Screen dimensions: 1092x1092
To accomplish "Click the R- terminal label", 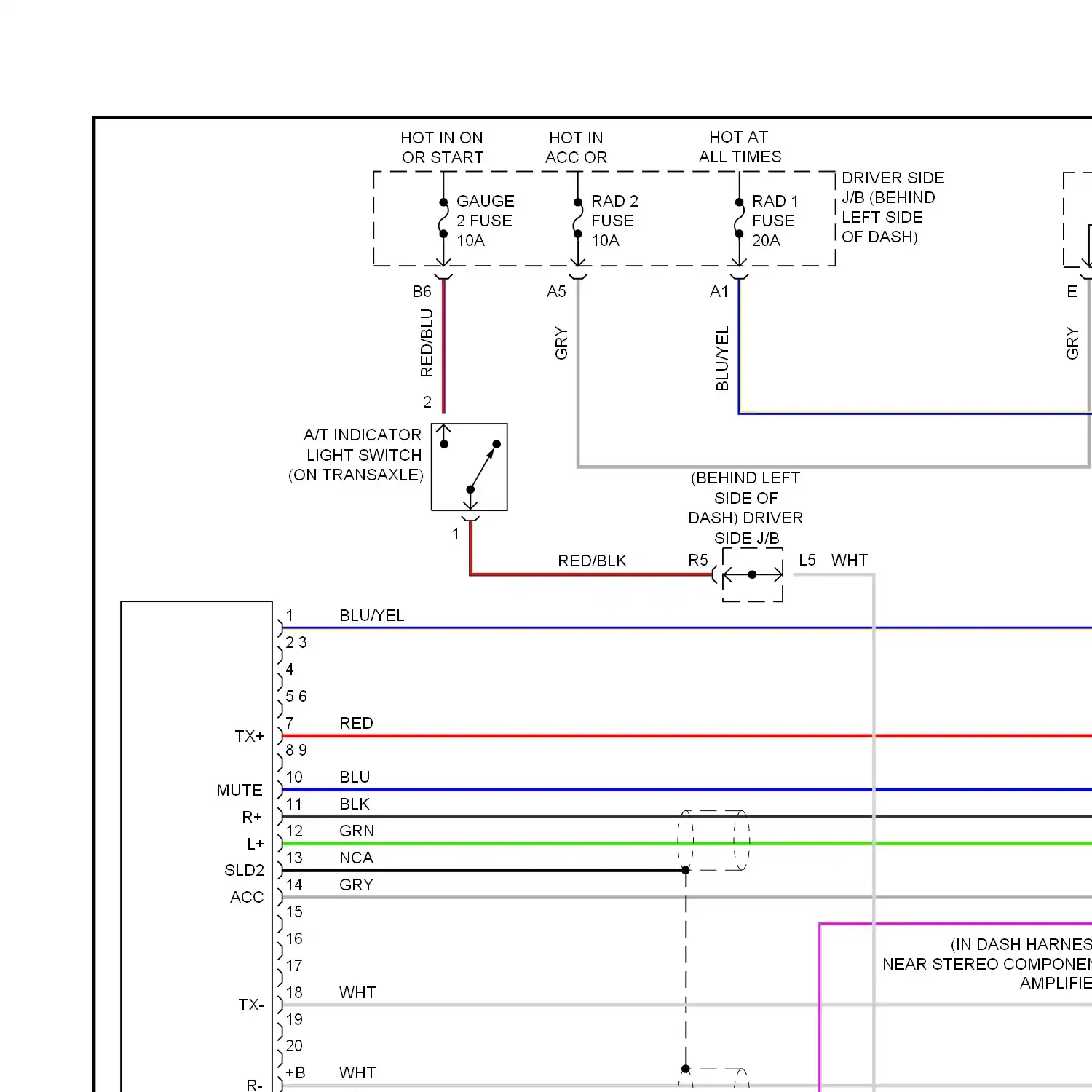I will coord(254,1085).
